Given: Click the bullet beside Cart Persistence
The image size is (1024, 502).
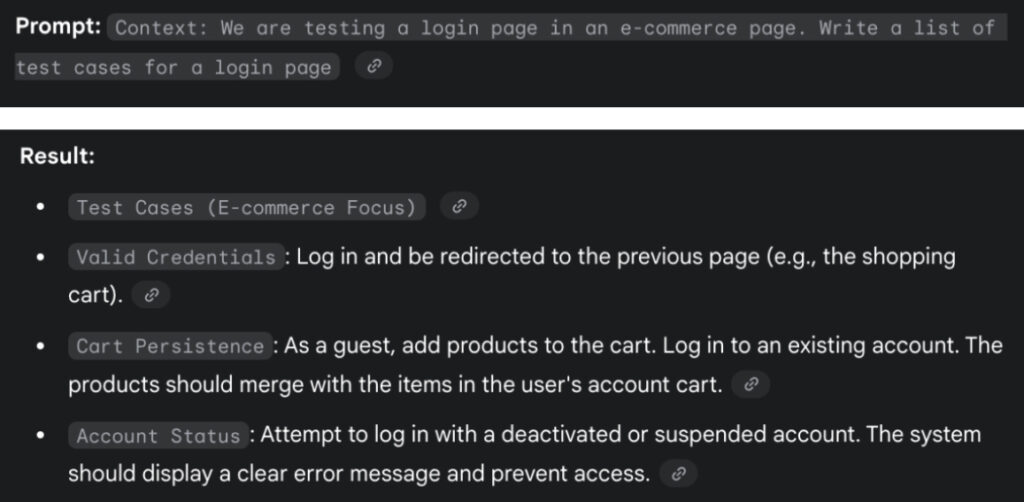Looking at the screenshot, I should pyautogui.click(x=40, y=346).
